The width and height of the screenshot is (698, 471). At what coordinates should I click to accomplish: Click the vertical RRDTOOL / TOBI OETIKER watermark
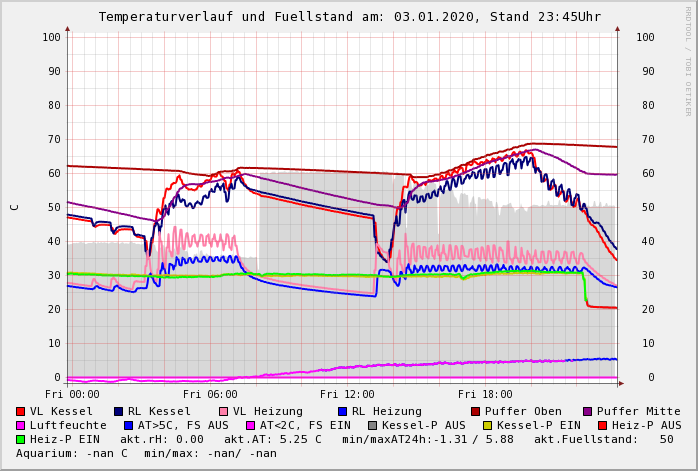click(688, 60)
